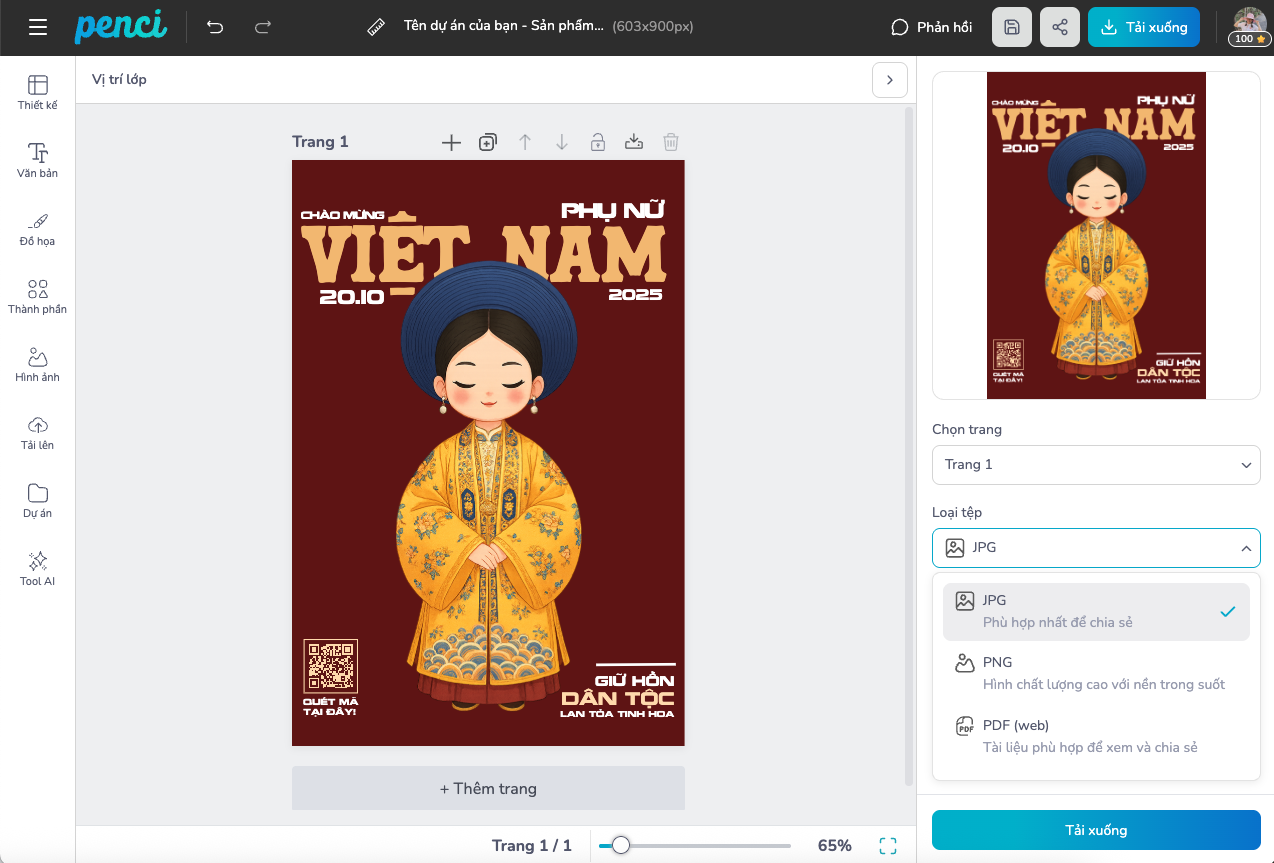Expand the layer position panel arrow

coord(889,80)
